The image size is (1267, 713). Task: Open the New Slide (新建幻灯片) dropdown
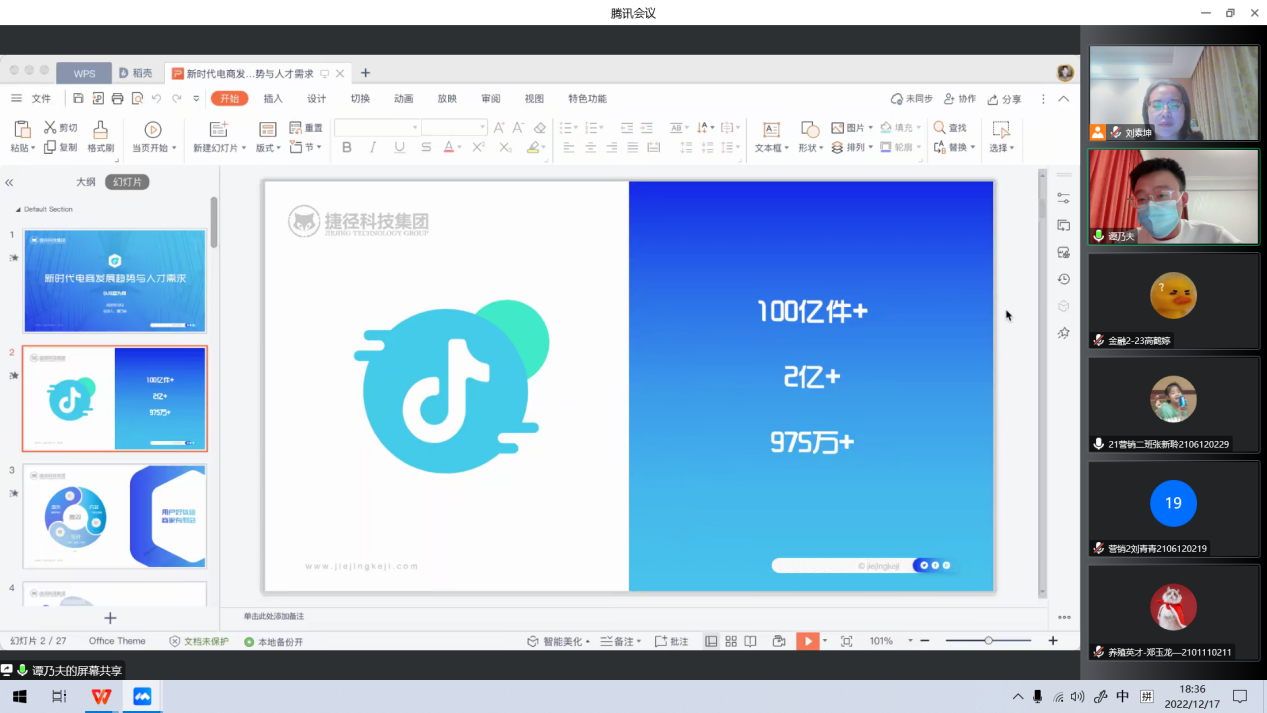(x=220, y=148)
